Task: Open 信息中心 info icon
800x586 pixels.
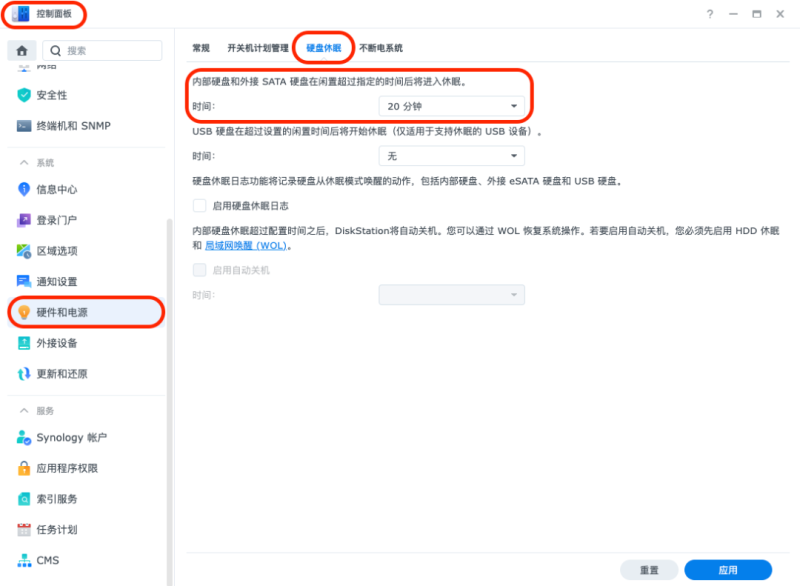Action: click(x=24, y=189)
